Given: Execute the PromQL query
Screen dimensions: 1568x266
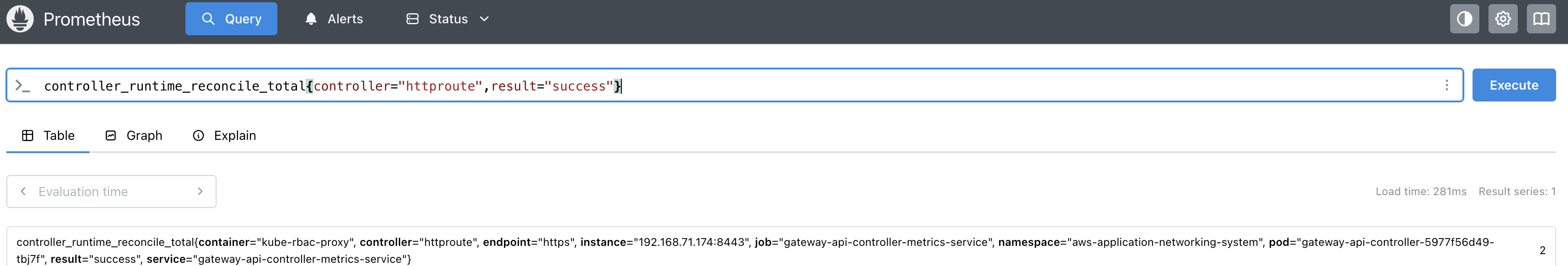Looking at the screenshot, I should [1514, 85].
